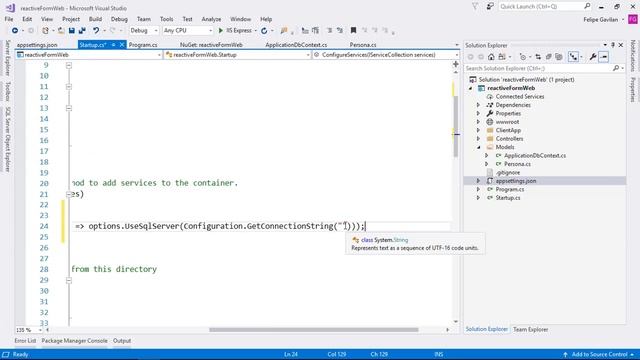Click Add to Source Control

tap(599, 354)
